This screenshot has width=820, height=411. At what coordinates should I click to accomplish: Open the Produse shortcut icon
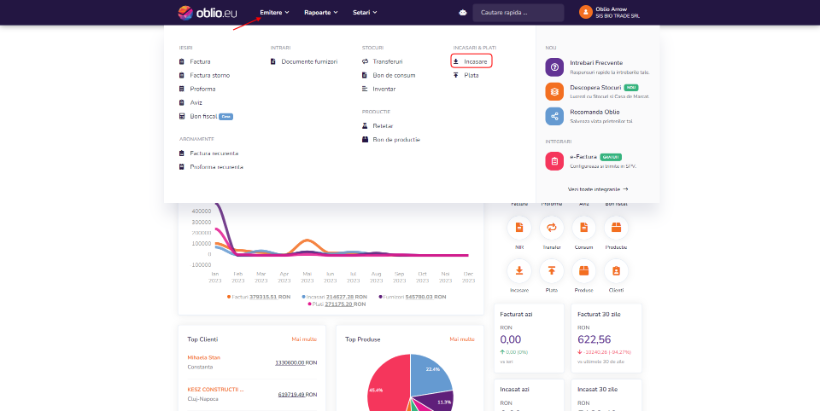click(x=584, y=271)
